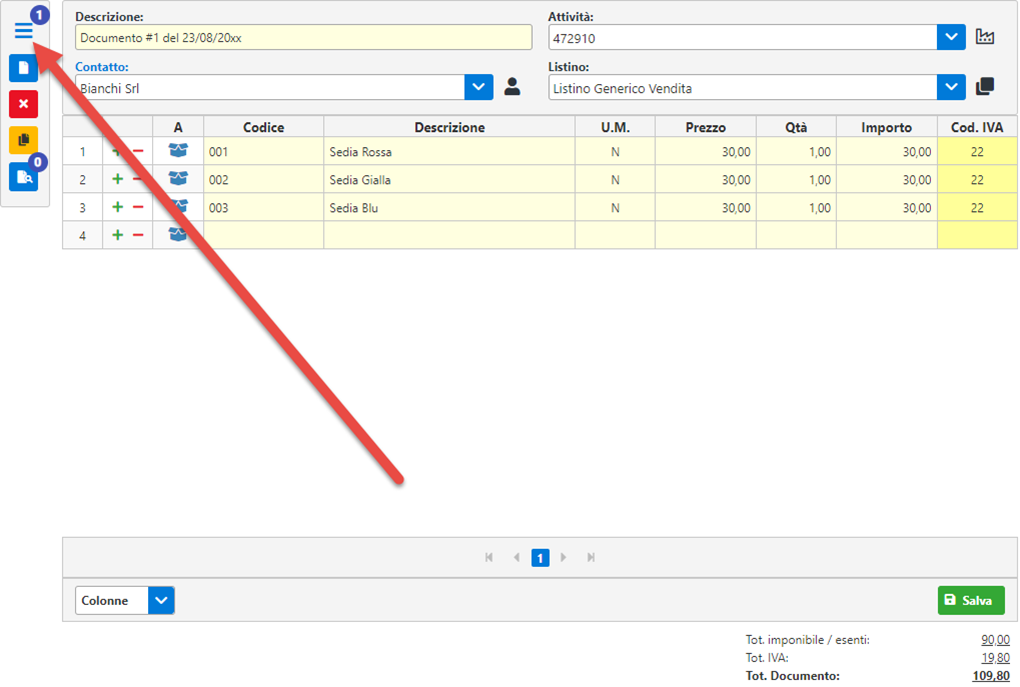This screenshot has width=1020, height=687.
Task: Expand the Contatto dropdown arrow
Action: pos(479,87)
